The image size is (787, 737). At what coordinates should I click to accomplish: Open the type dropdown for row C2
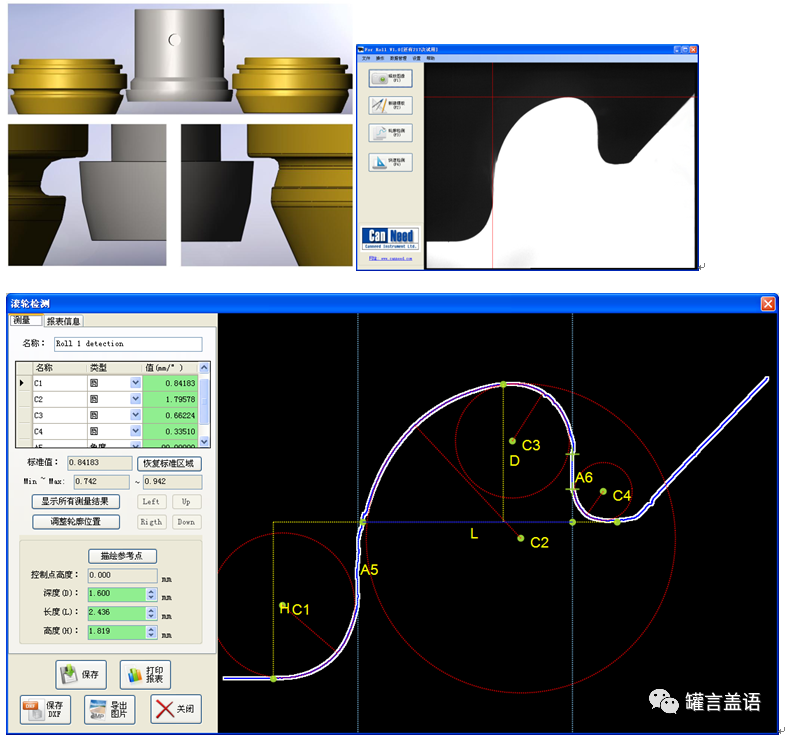coord(136,399)
